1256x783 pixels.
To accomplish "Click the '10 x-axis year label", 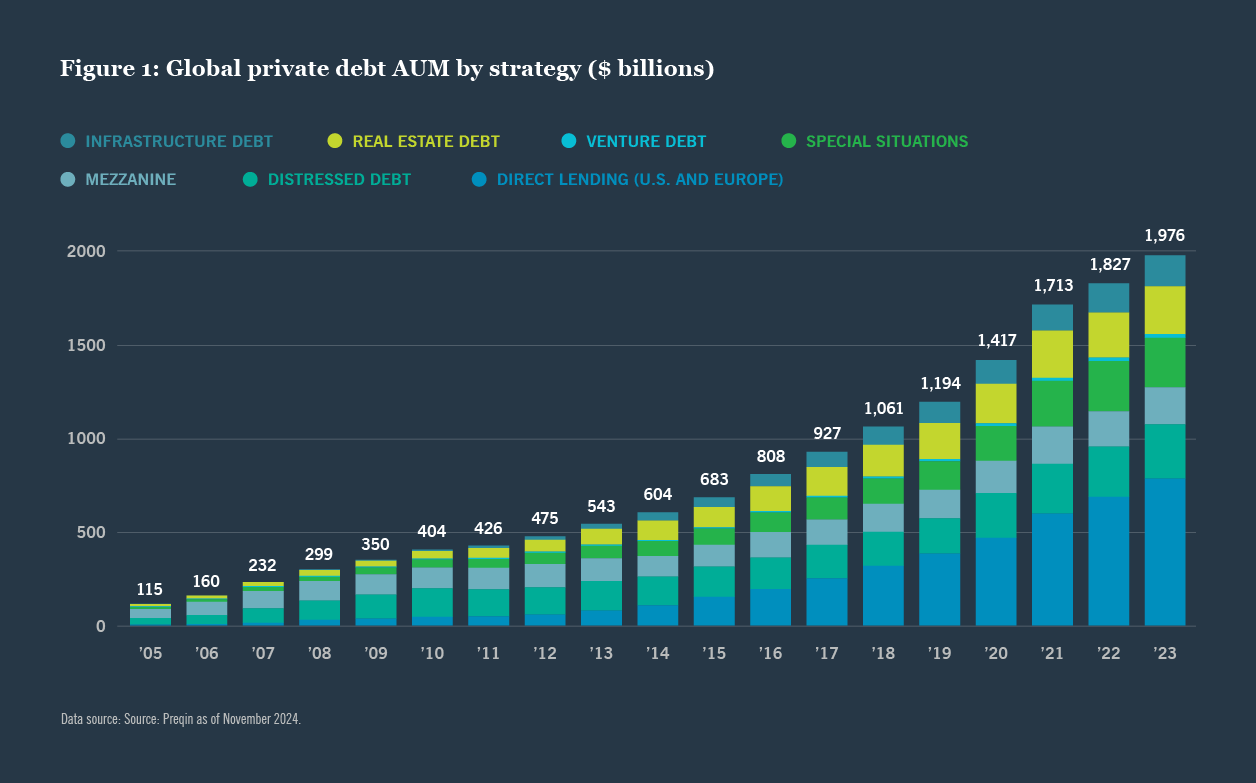I will pos(432,653).
